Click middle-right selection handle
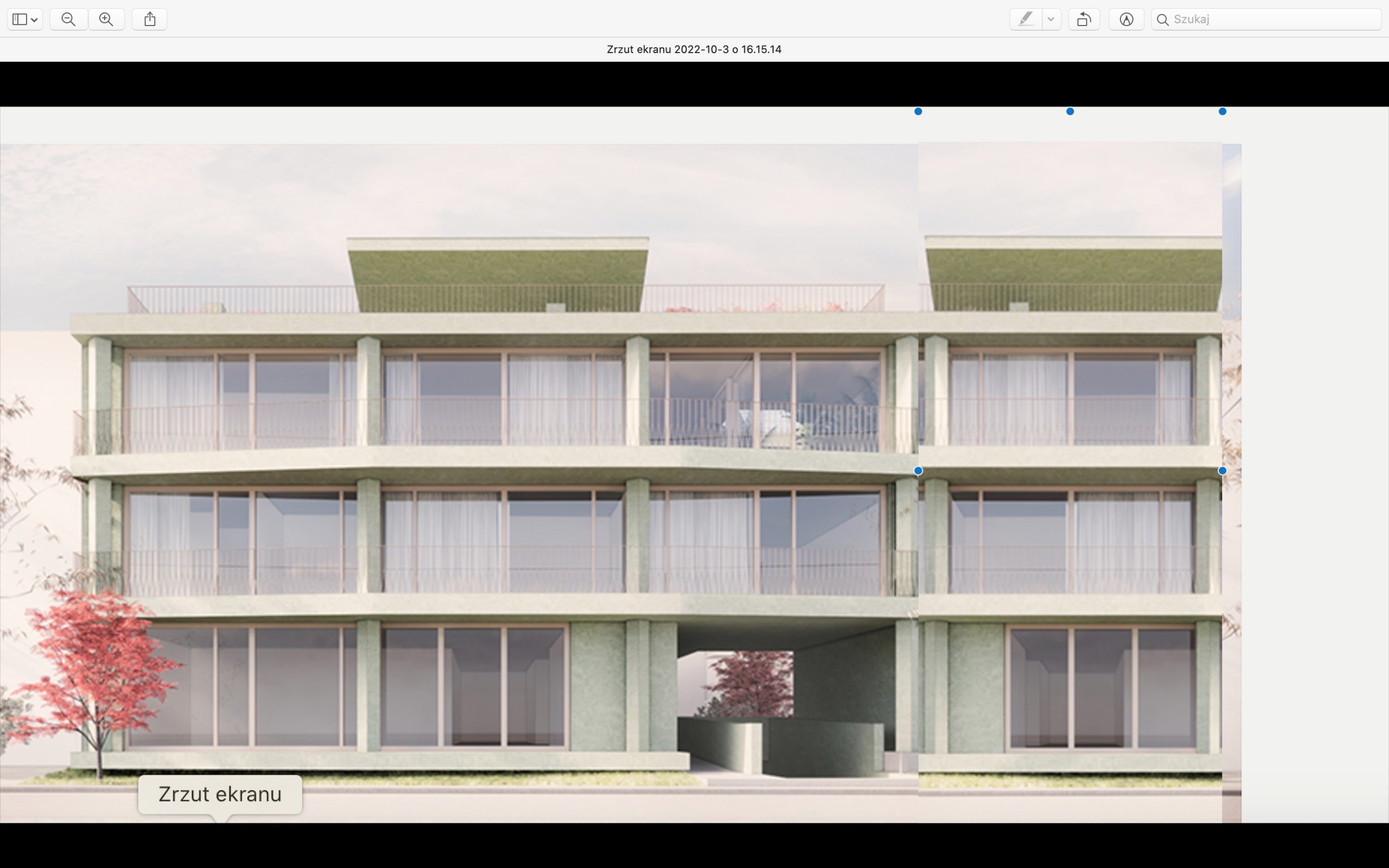 (1222, 471)
